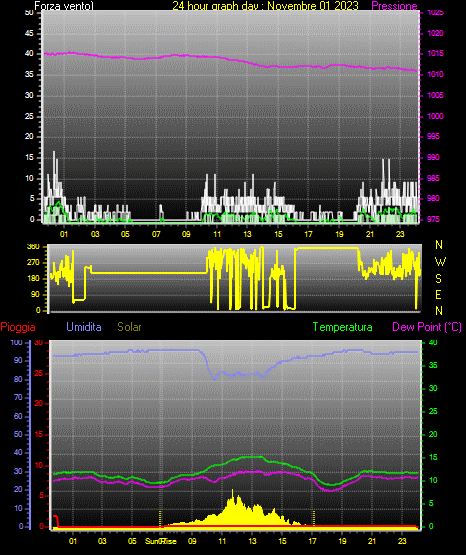The width and height of the screenshot is (466, 555).
Task: Click the Temperatura legend label
Action: 342,327
